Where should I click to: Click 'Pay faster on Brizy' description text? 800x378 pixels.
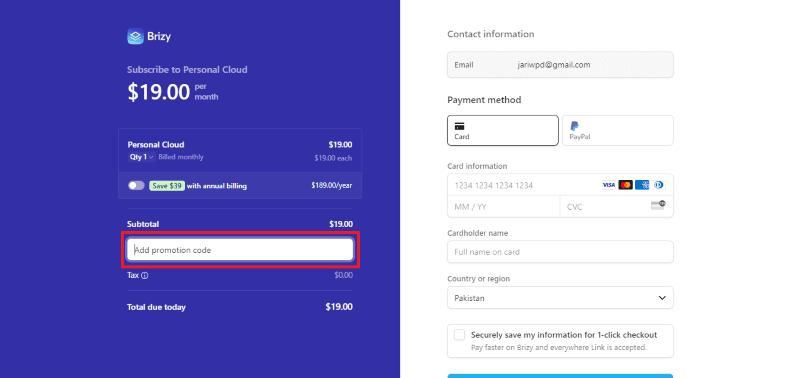(x=559, y=347)
